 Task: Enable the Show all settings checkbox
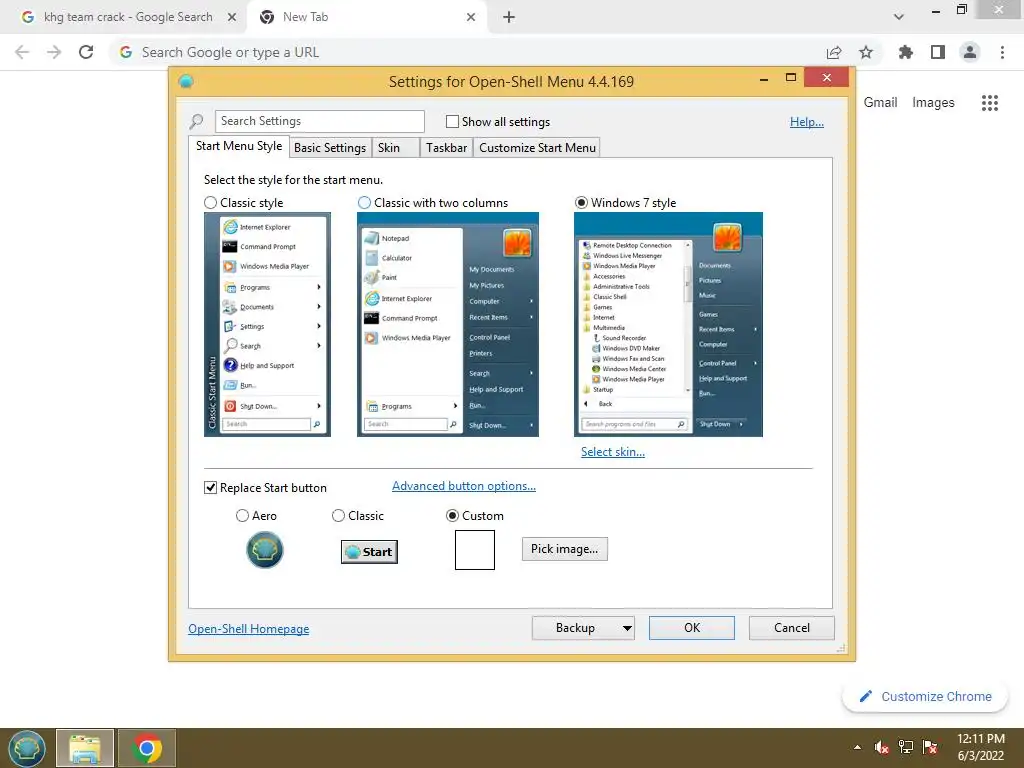coord(452,121)
